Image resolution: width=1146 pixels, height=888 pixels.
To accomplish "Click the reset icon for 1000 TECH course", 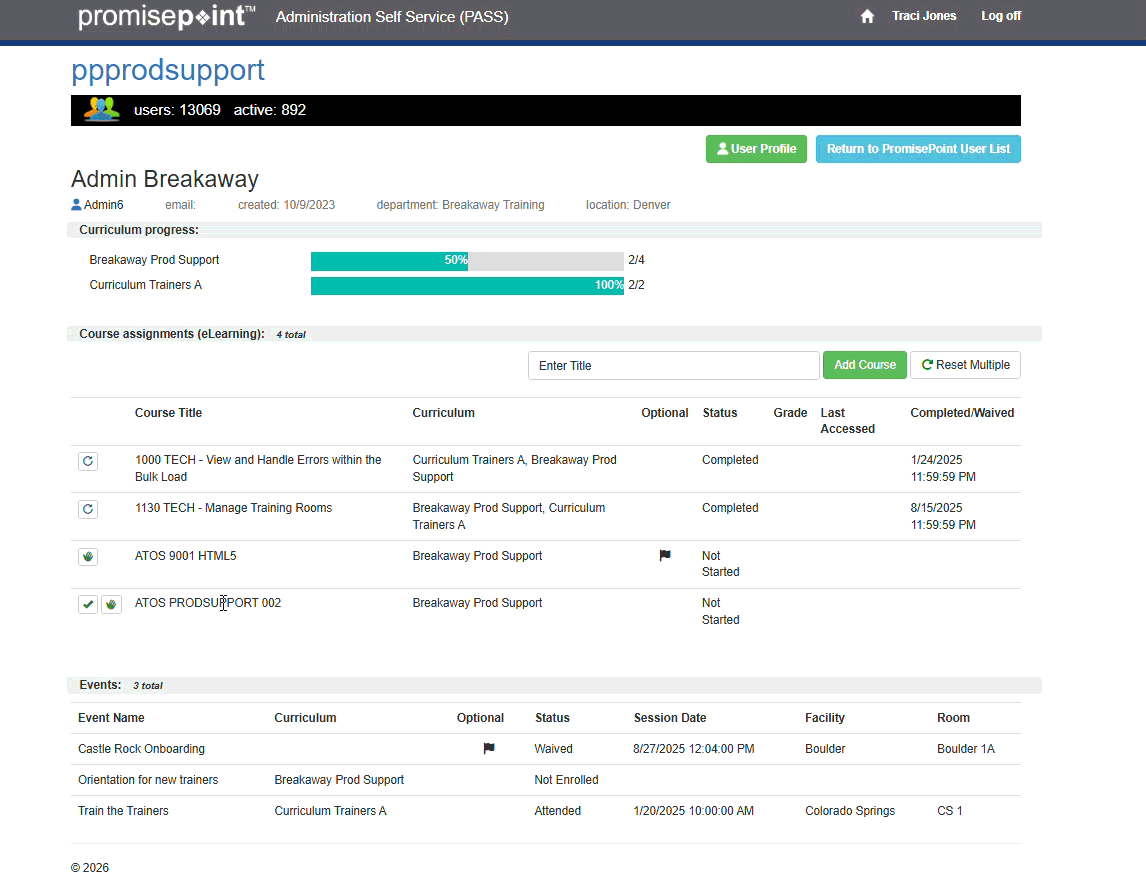I will 88,461.
